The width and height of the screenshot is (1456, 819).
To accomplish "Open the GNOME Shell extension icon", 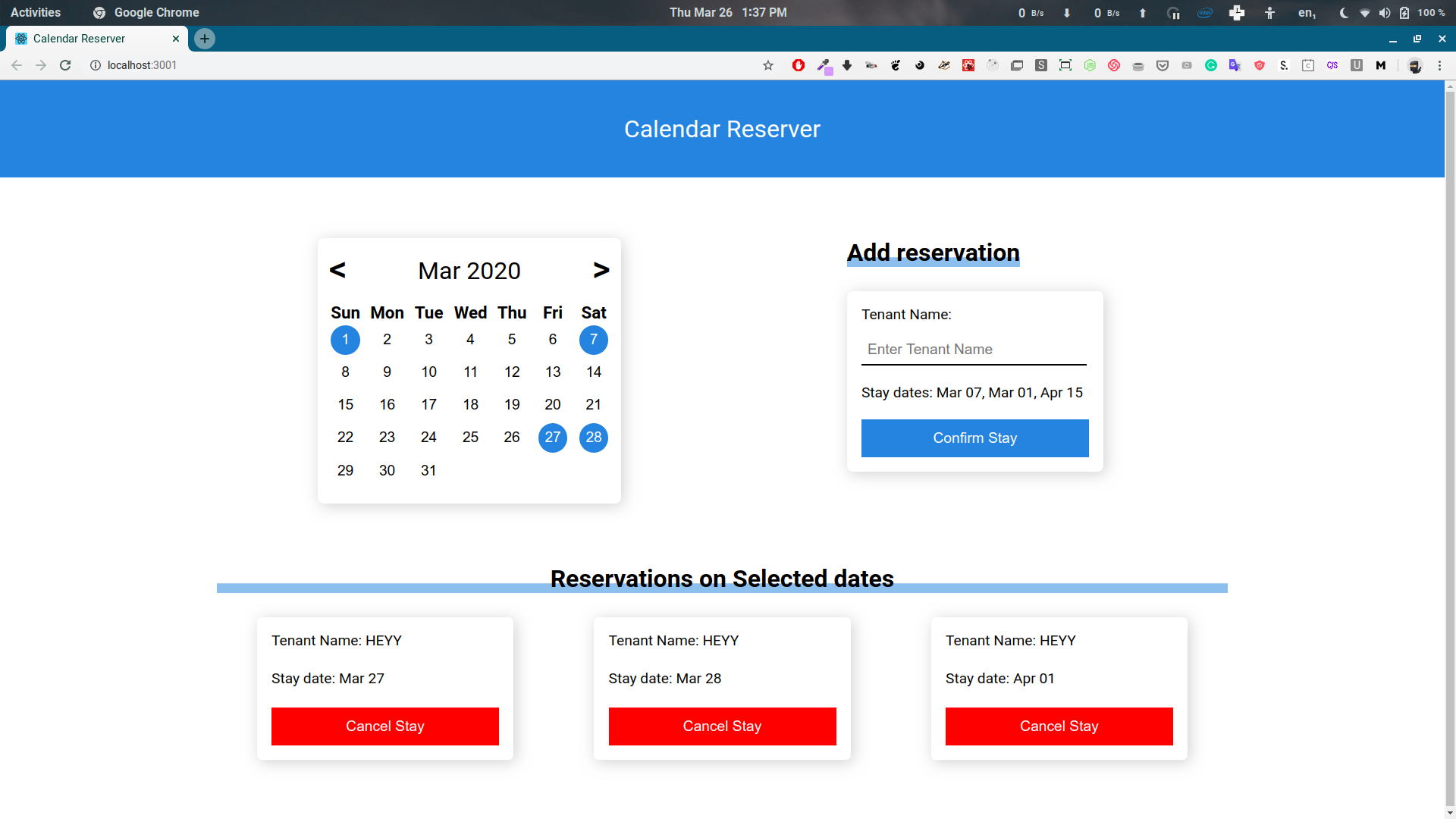I will tap(896, 65).
